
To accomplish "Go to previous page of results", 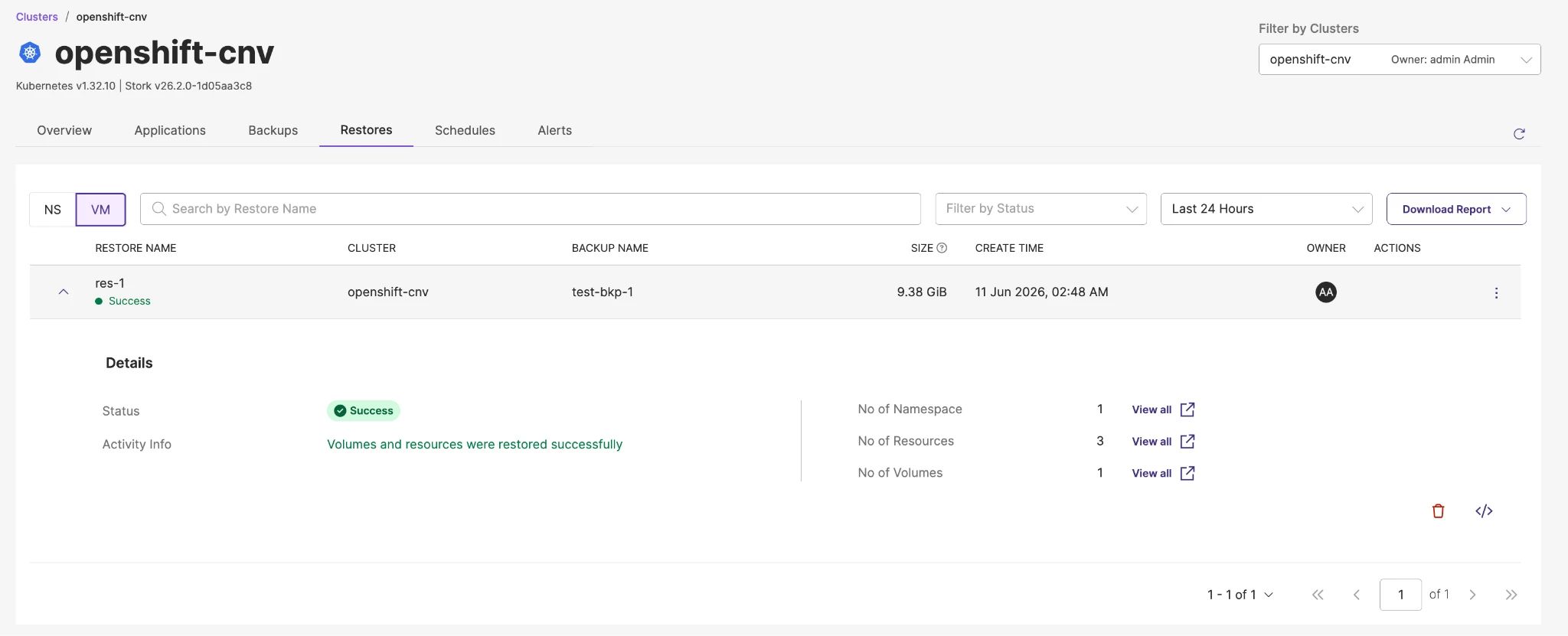I will coord(1356,595).
